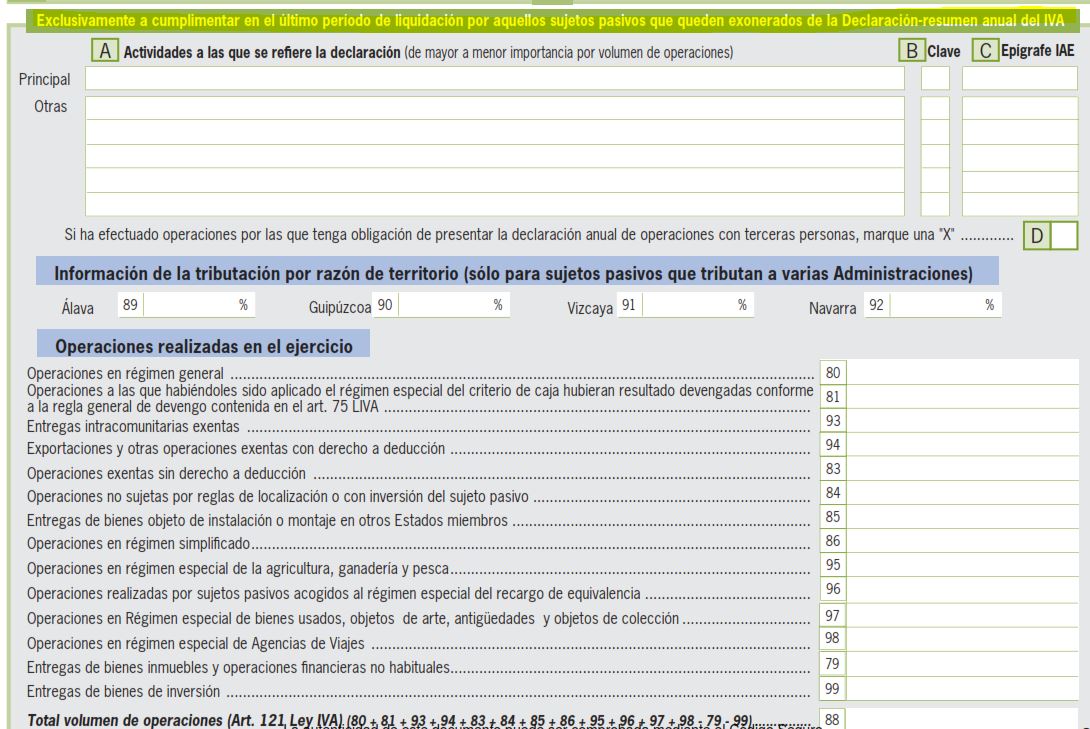Click the Principal activity Clave box

(935, 79)
